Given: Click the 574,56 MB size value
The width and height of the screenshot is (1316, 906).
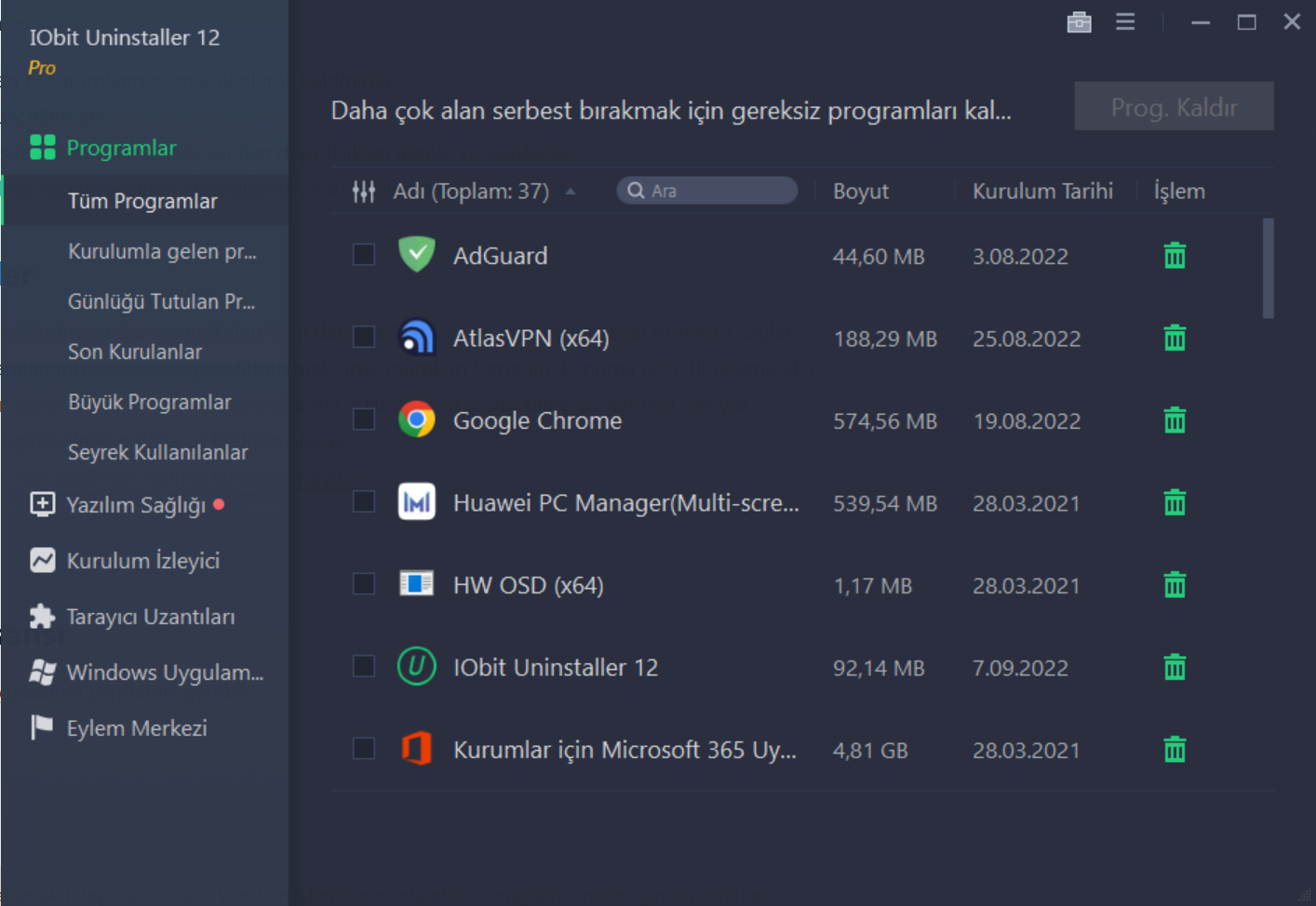Looking at the screenshot, I should tap(885, 421).
